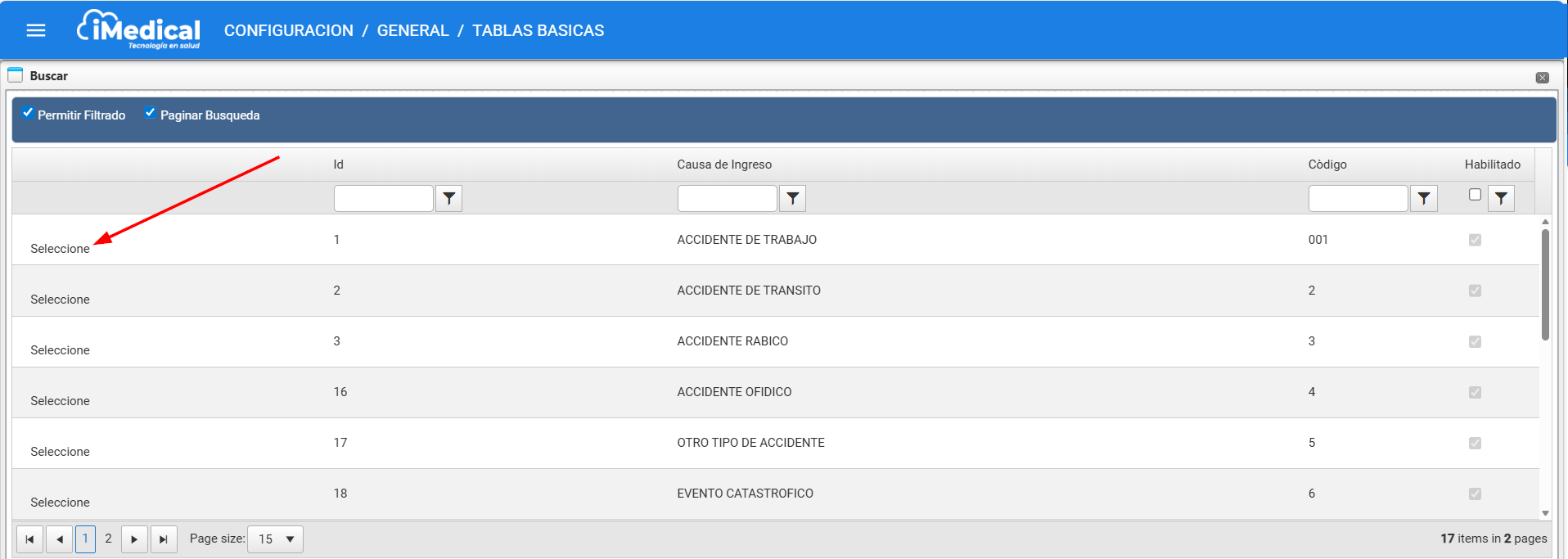The image size is (1568, 559).
Task: Click filter icon for Causa de Ingreso
Action: 792,198
